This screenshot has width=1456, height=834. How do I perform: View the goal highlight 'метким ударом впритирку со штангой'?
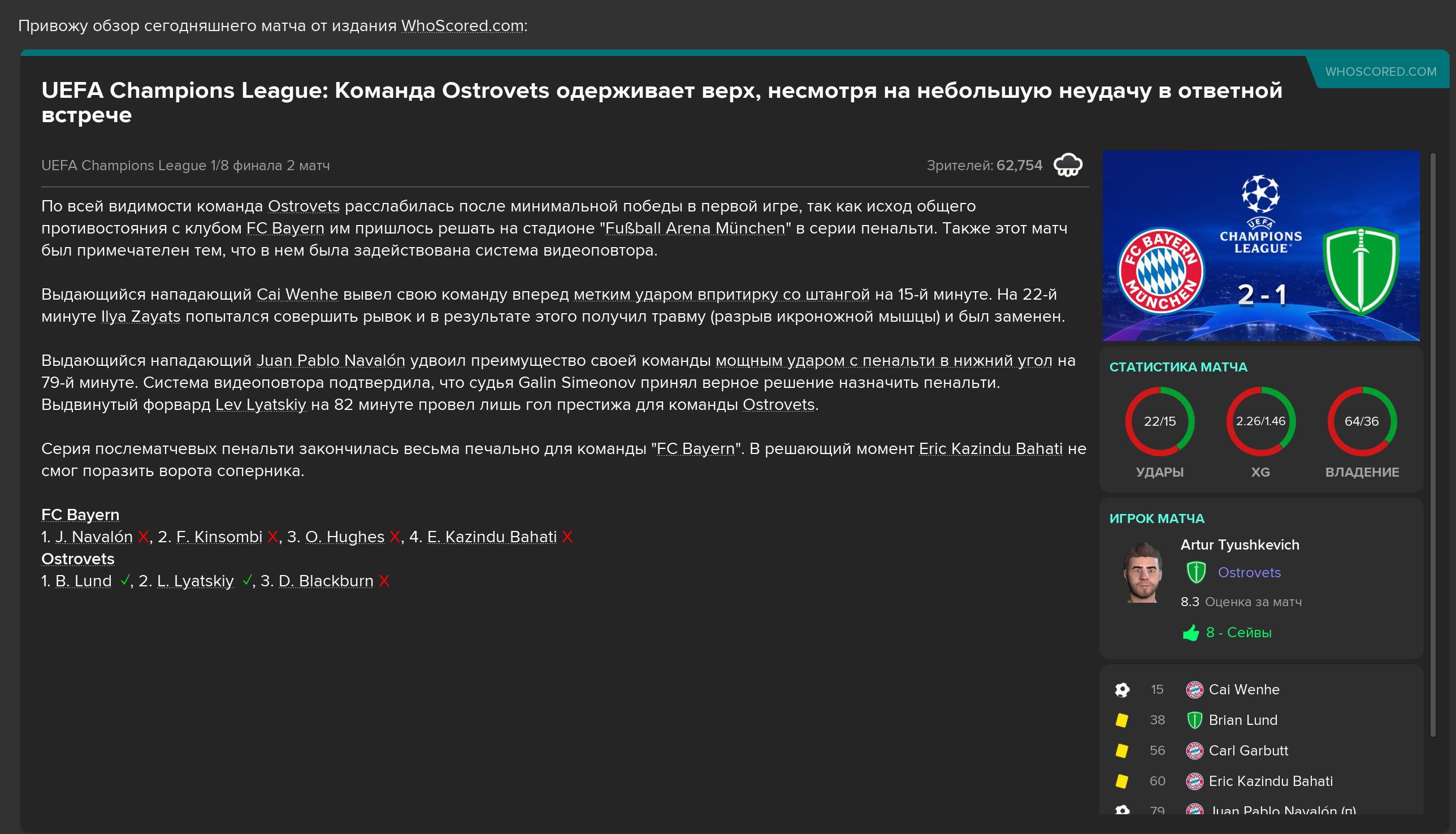coord(721,295)
